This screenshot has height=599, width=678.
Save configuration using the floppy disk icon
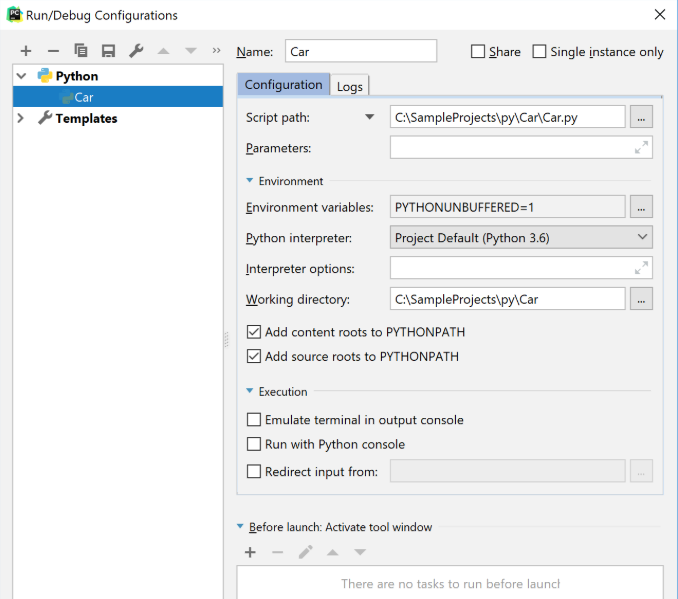(108, 51)
